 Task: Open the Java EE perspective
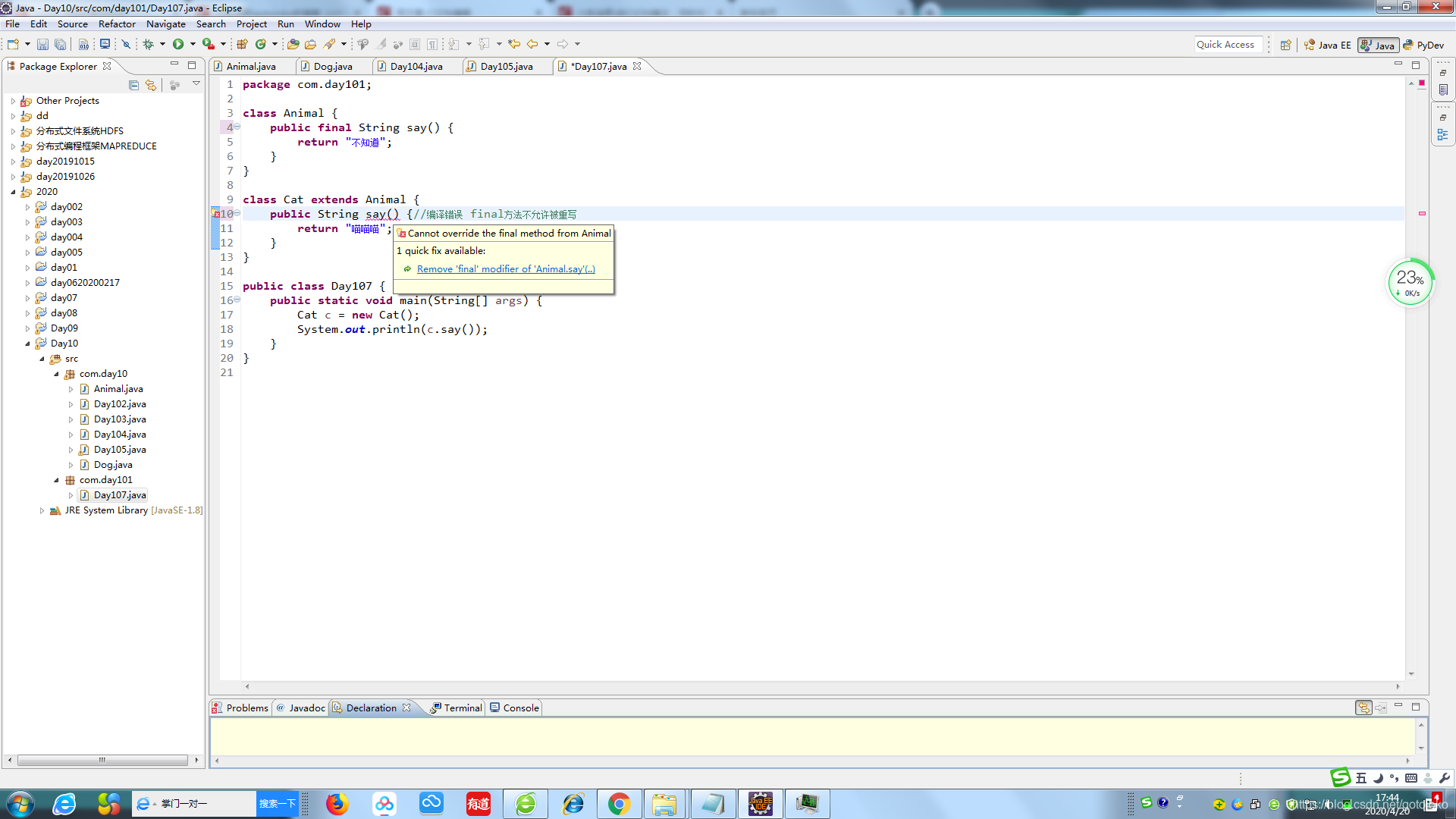click(x=1327, y=45)
